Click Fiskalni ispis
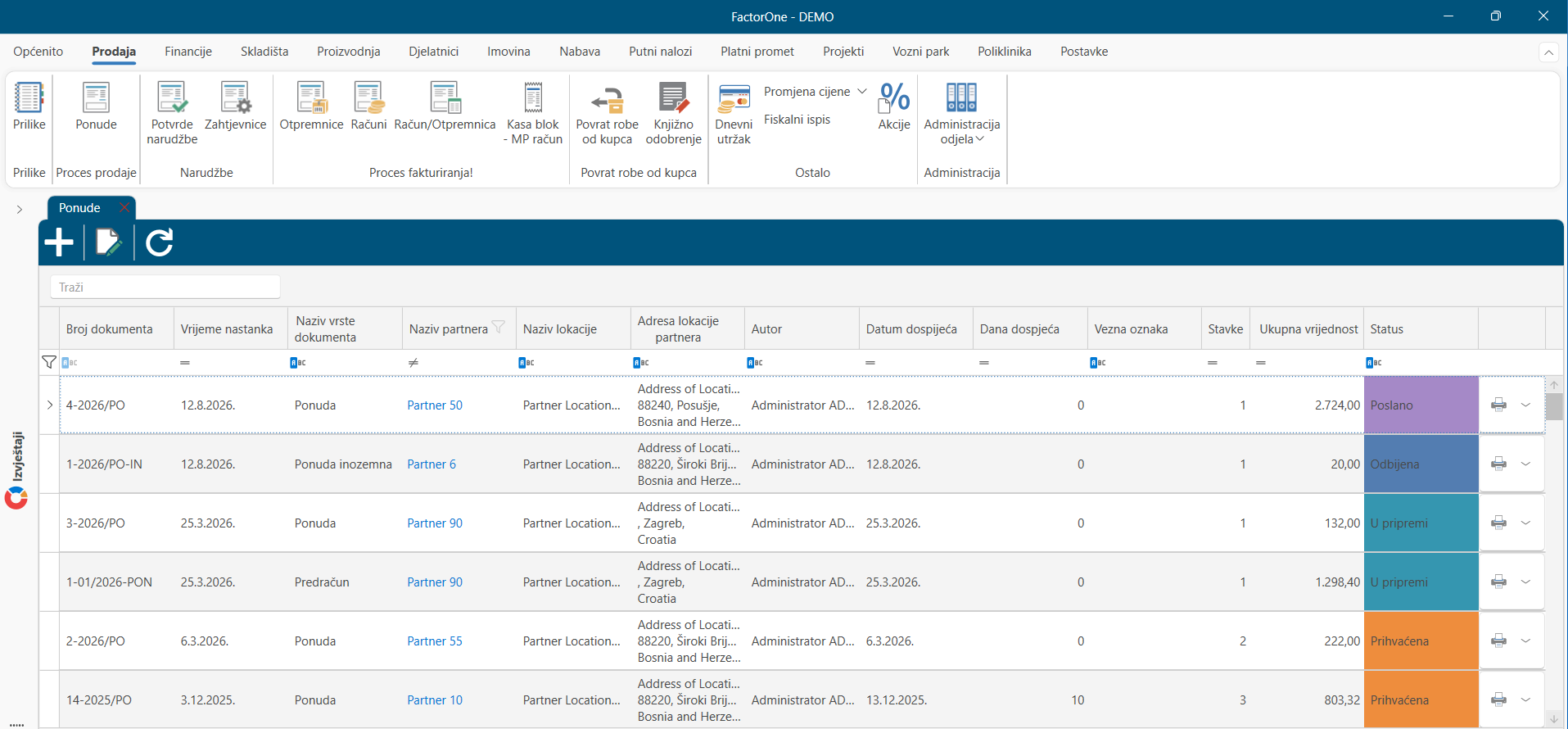The width and height of the screenshot is (1568, 729). pyautogui.click(x=797, y=120)
